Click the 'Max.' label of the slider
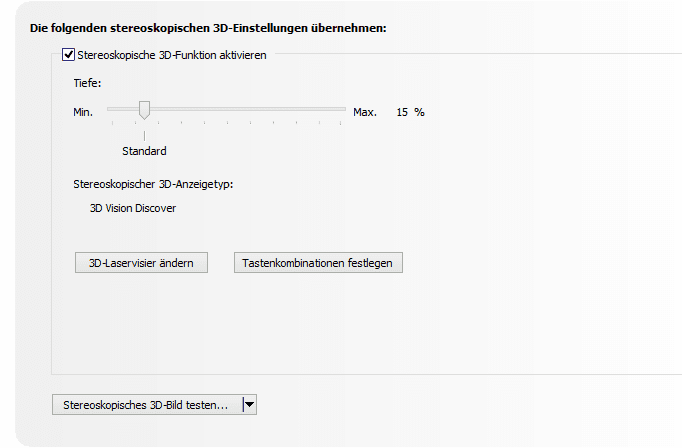This screenshot has width=682, height=448. (x=365, y=112)
